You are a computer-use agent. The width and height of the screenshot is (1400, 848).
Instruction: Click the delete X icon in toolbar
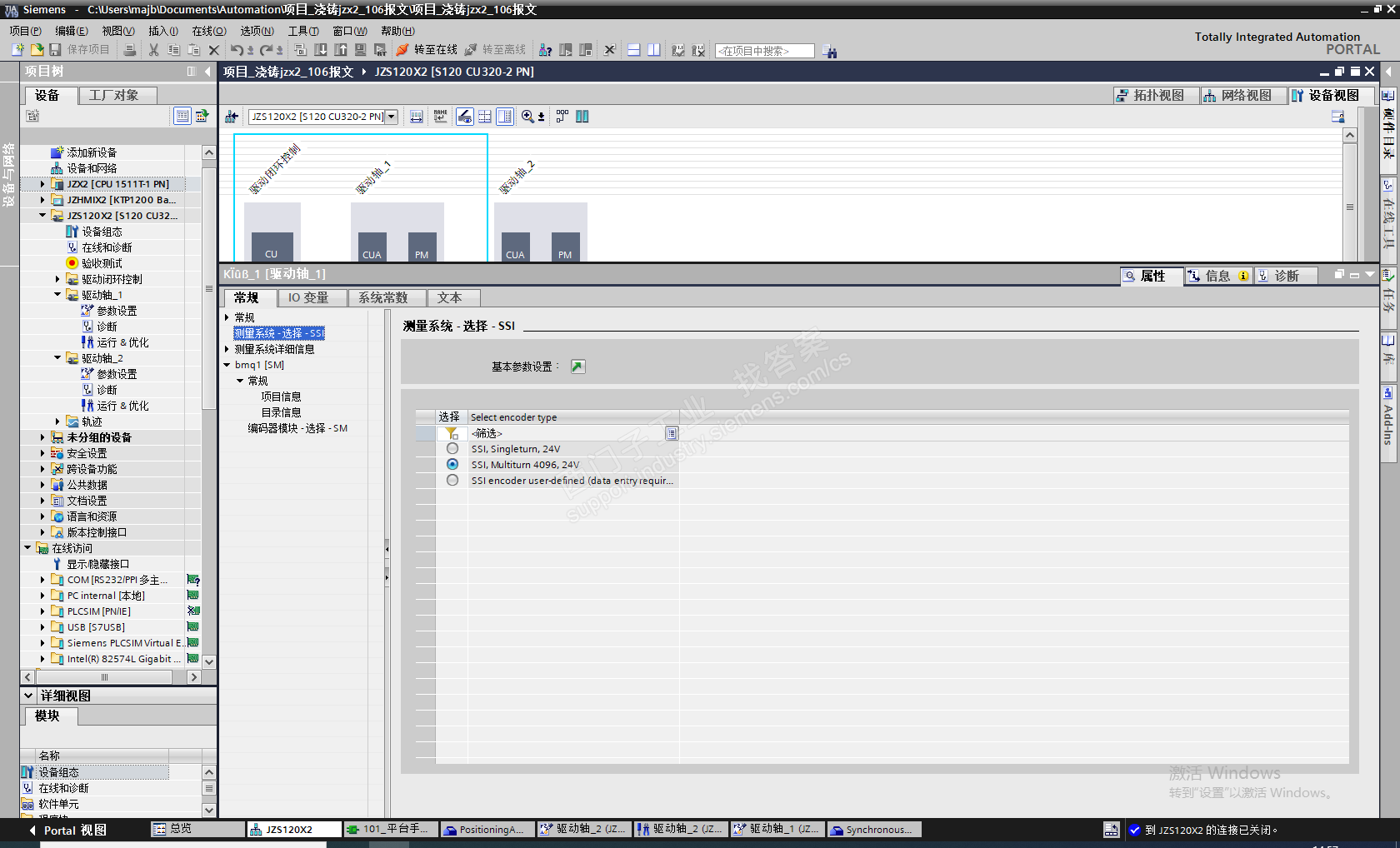(x=214, y=50)
